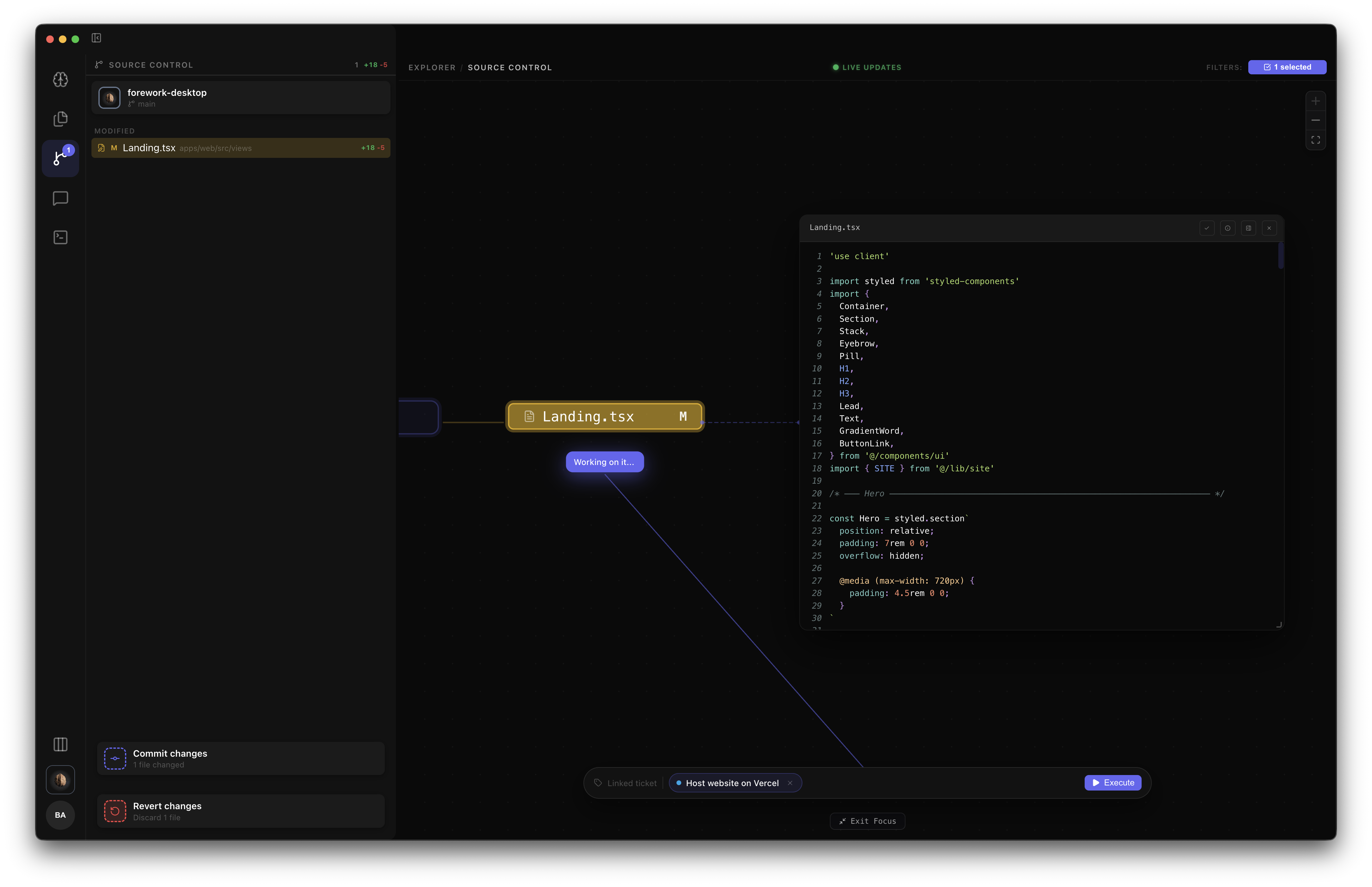
Task: Open the BA user profile avatar
Action: coord(60,815)
